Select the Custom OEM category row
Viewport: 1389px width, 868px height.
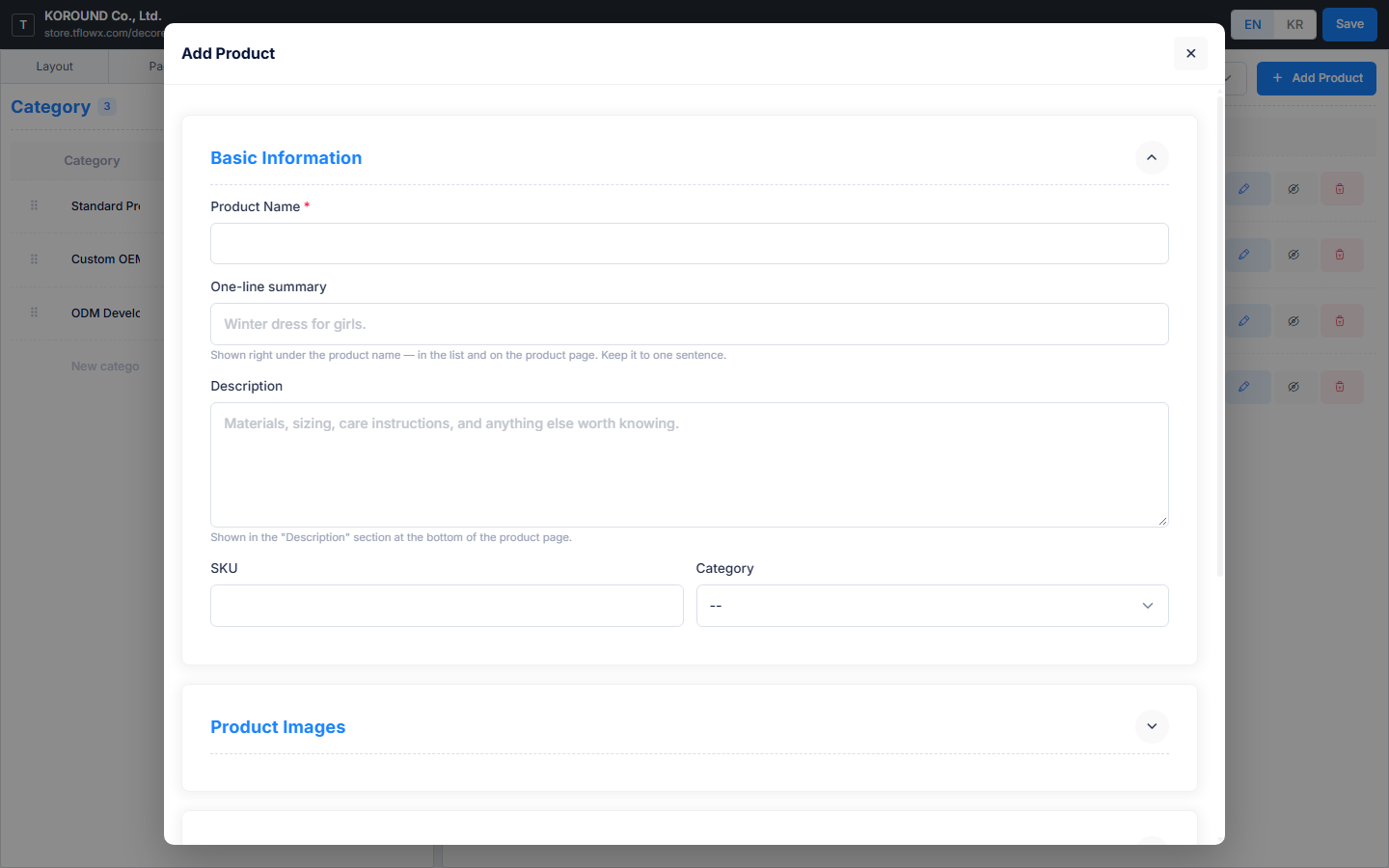click(x=88, y=258)
